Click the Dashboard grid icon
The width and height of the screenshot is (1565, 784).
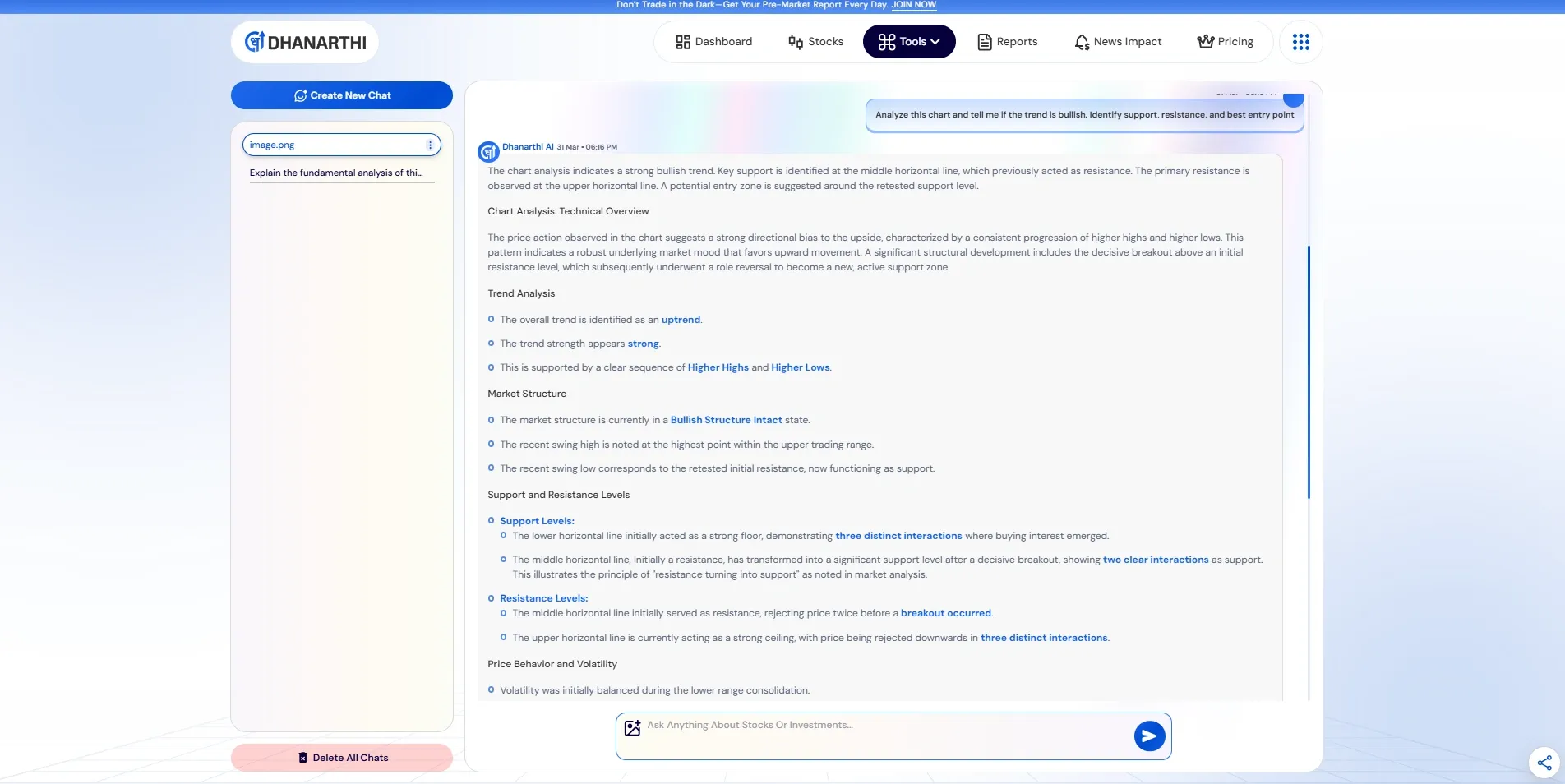click(682, 42)
